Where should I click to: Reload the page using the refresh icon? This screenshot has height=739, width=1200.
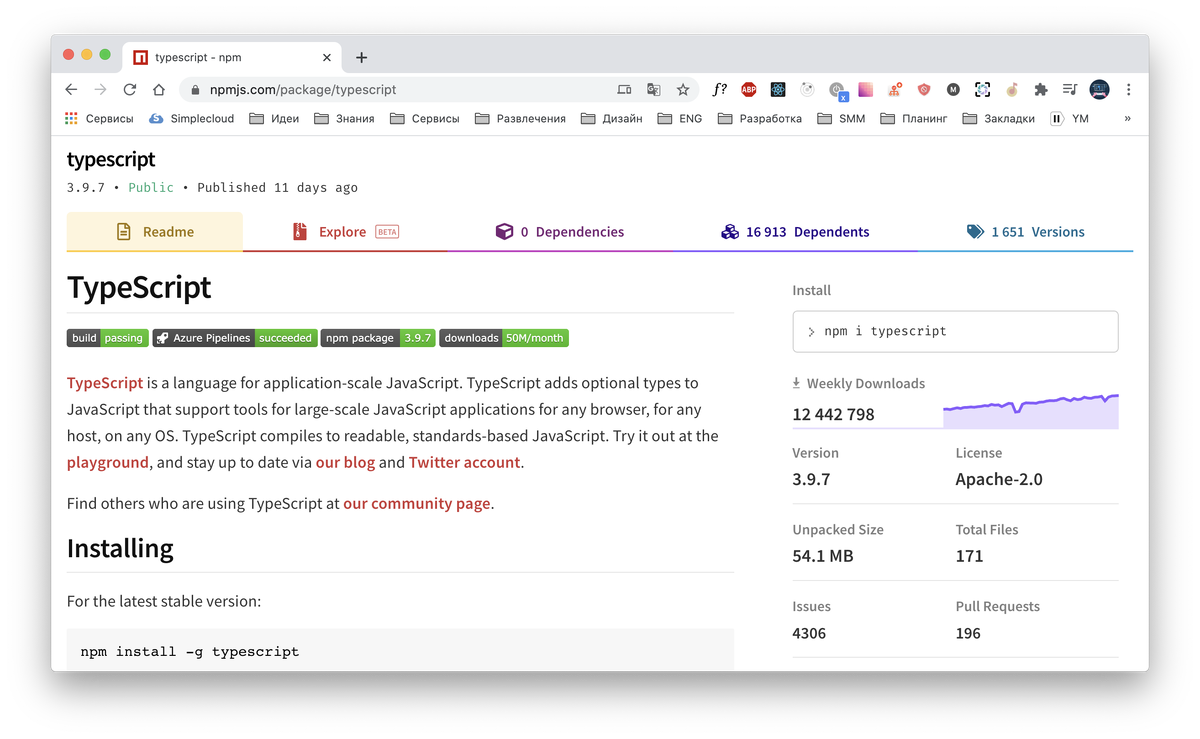pyautogui.click(x=130, y=89)
